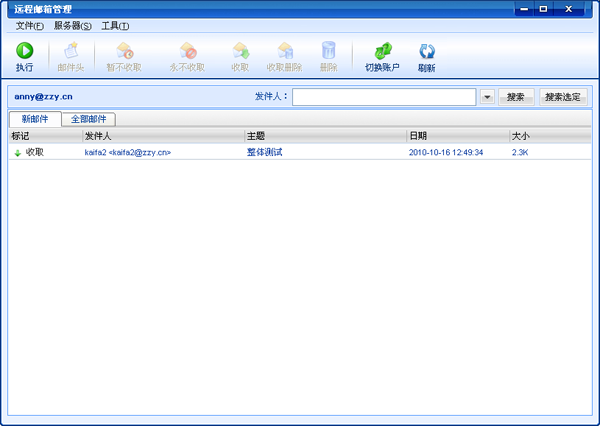This screenshot has height=426, width=600.
Task: Click the 切换账户 (Switch account) icon
Action: click(x=381, y=51)
